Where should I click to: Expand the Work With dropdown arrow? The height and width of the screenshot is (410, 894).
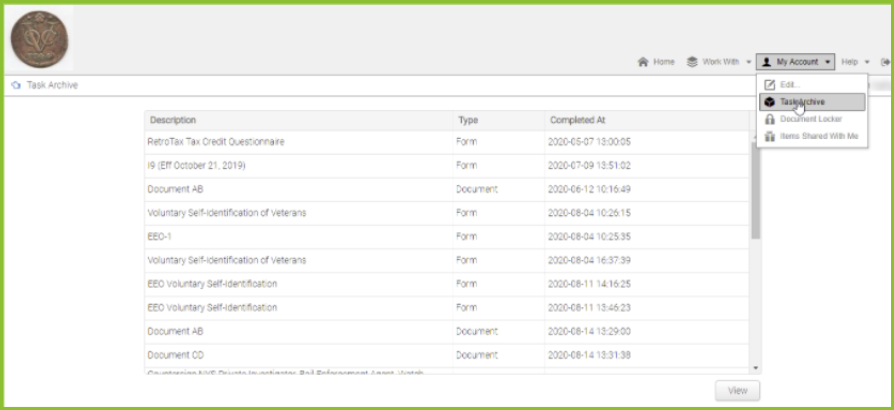coord(749,62)
